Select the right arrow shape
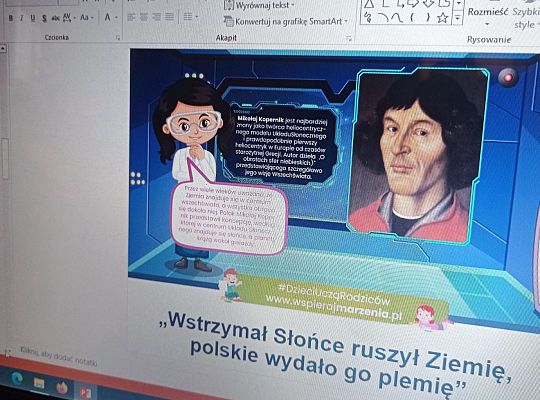Viewport: 540px width, 400px height. pos(414,3)
